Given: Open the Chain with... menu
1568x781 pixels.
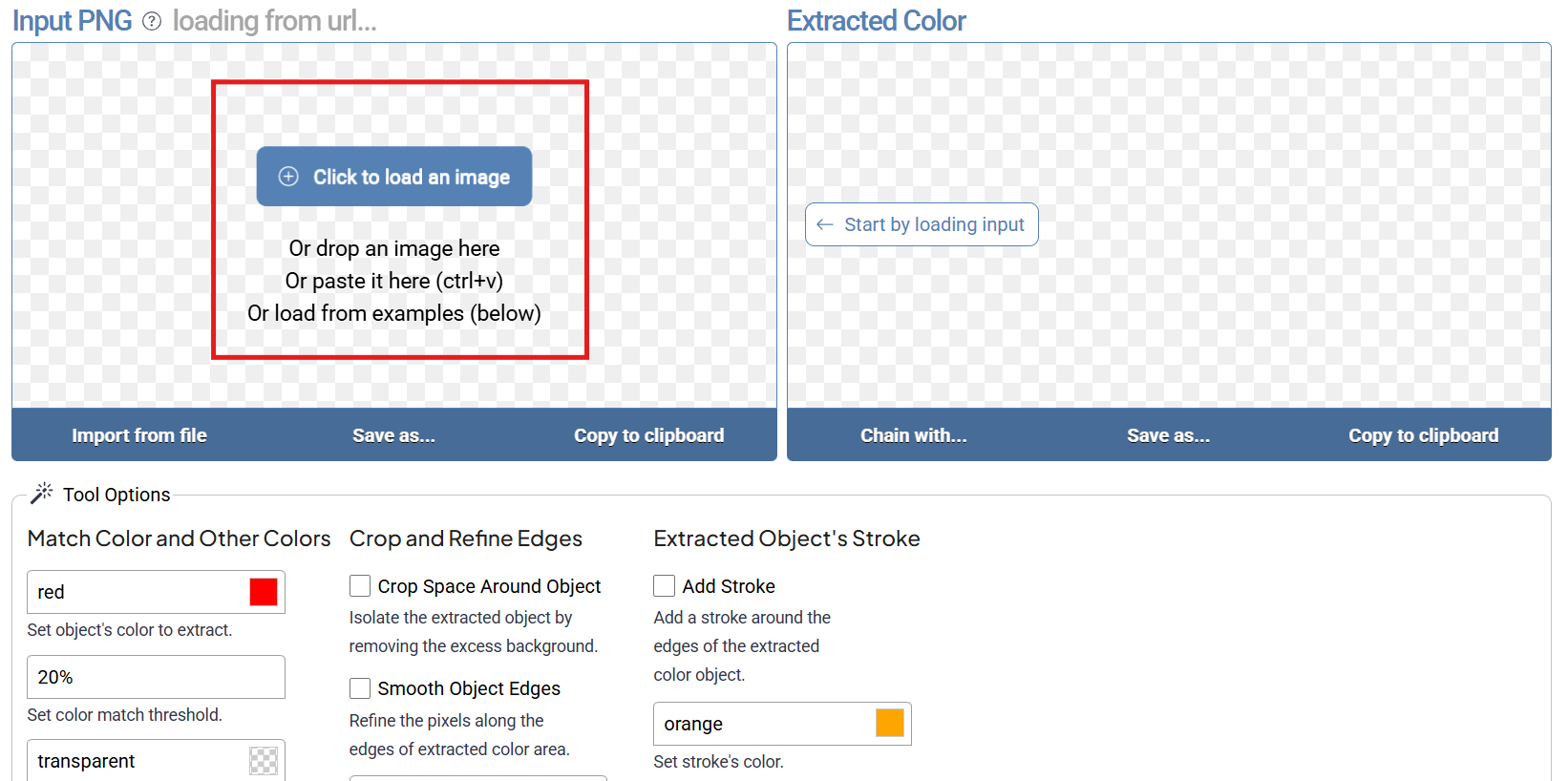Looking at the screenshot, I should click(x=914, y=435).
